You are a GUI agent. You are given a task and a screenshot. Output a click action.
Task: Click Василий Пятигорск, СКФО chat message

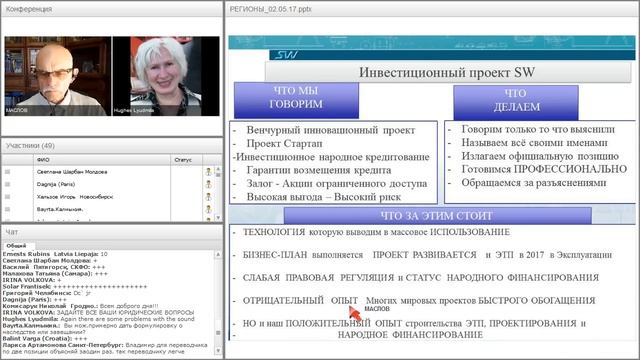[x=54, y=267]
